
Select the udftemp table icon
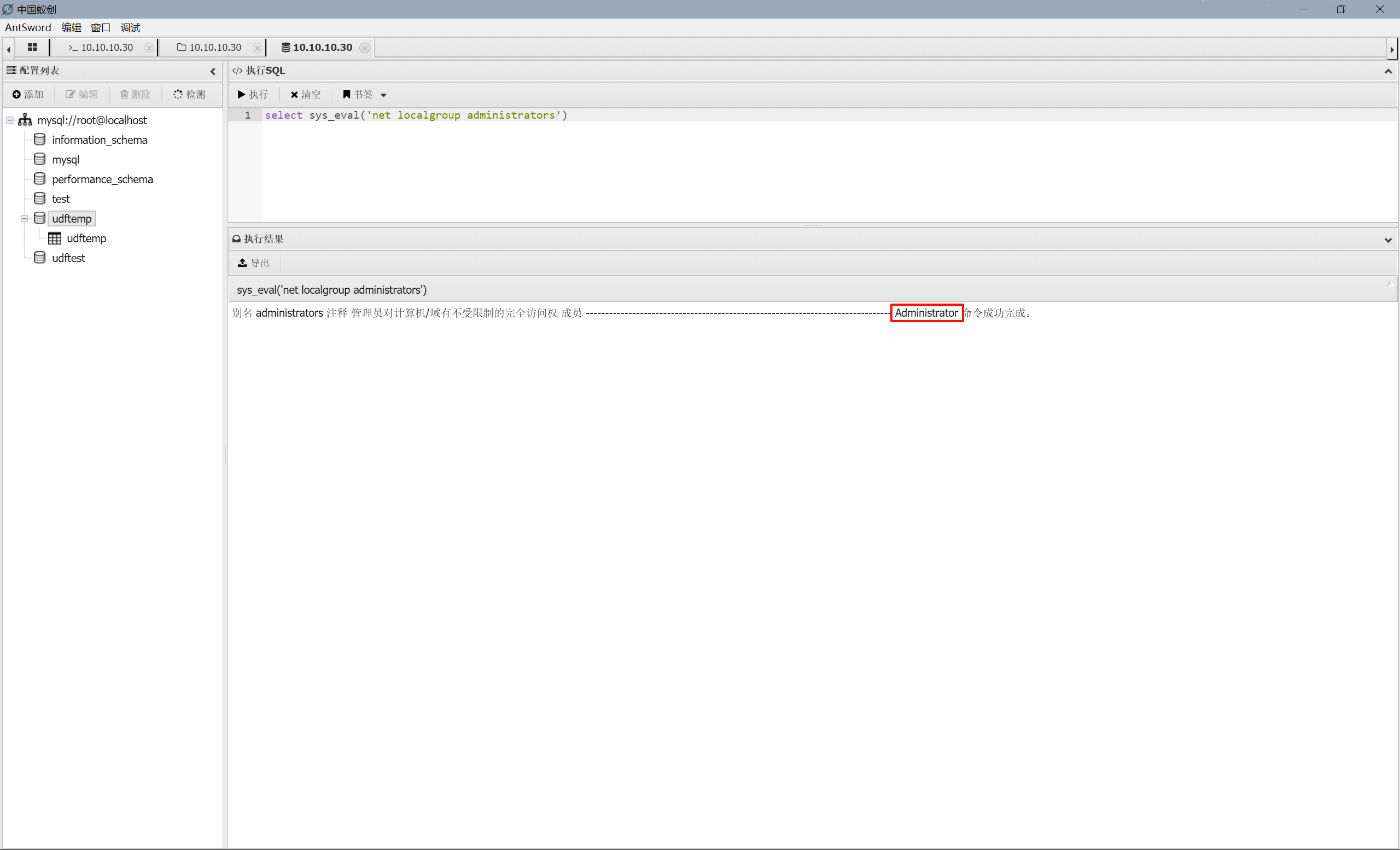(55, 238)
